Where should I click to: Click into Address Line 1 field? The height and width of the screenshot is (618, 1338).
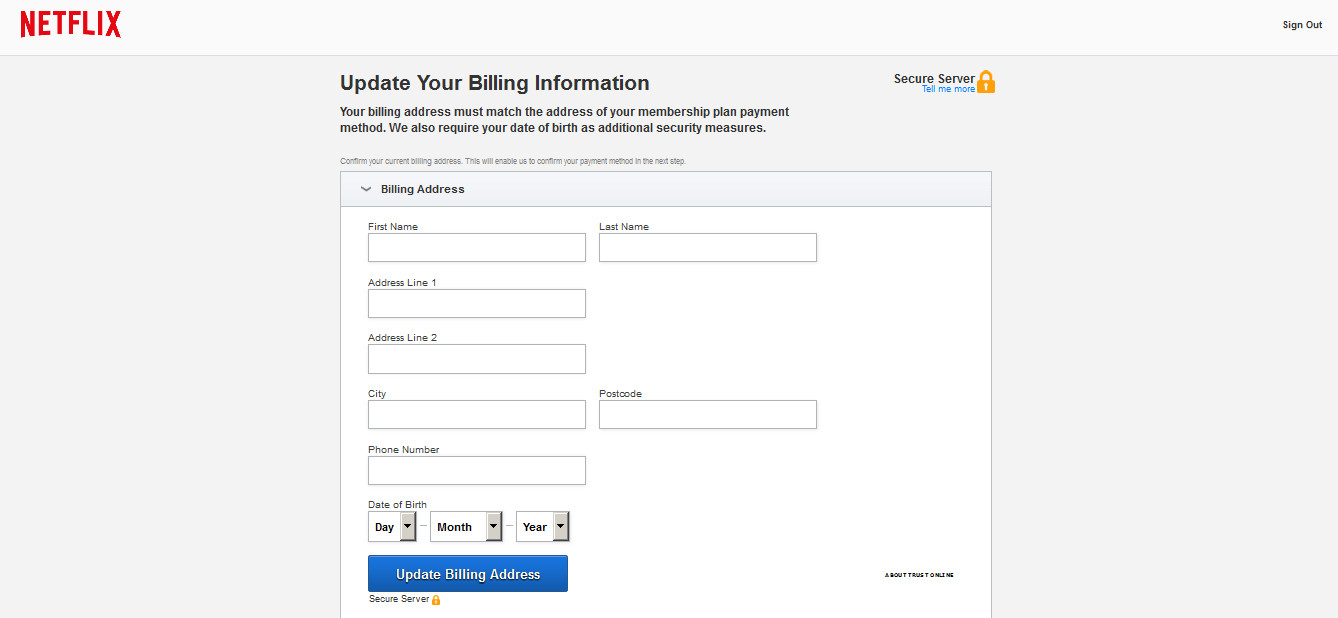pos(476,304)
